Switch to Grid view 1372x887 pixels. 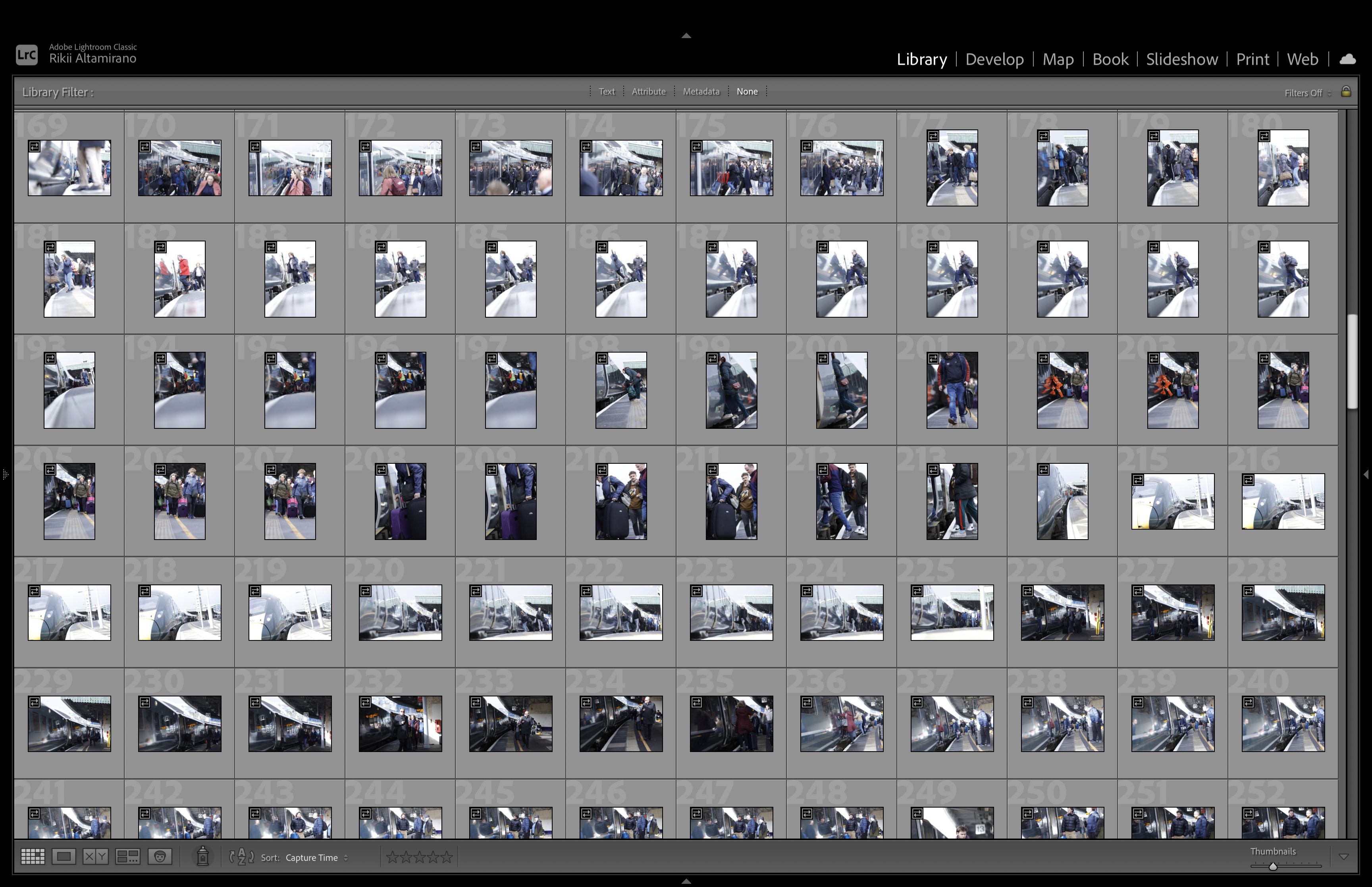pos(32,857)
